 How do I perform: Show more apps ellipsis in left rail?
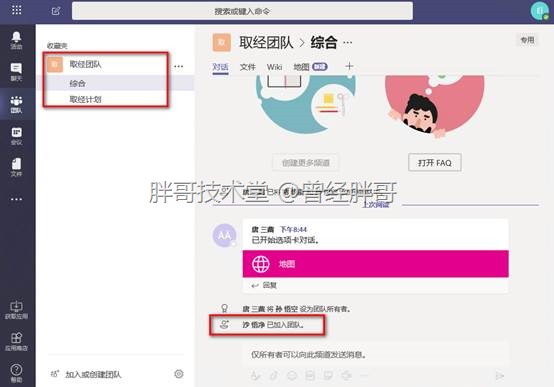tap(16, 199)
